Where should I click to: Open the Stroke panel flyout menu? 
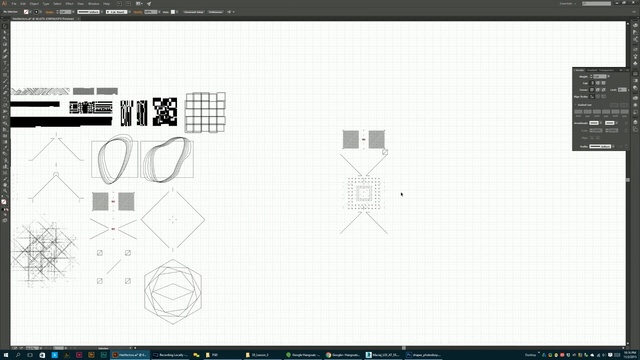(x=627, y=70)
